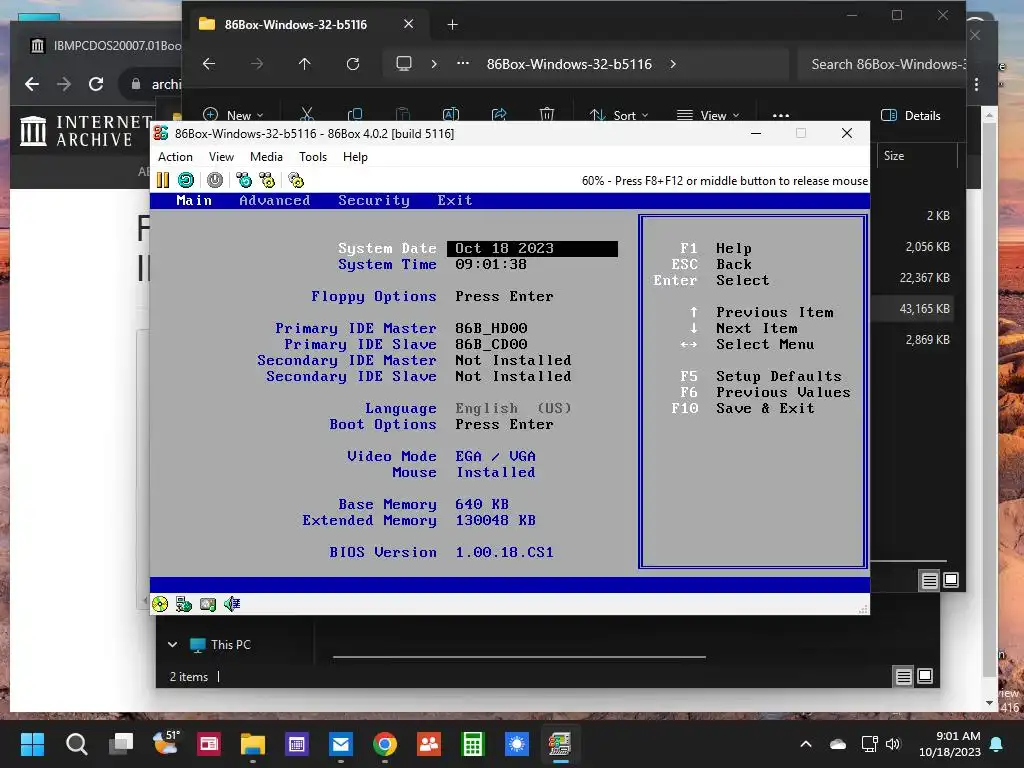1024x768 pixels.
Task: Open the clock showing 9:01 AM
Action: click(950, 744)
